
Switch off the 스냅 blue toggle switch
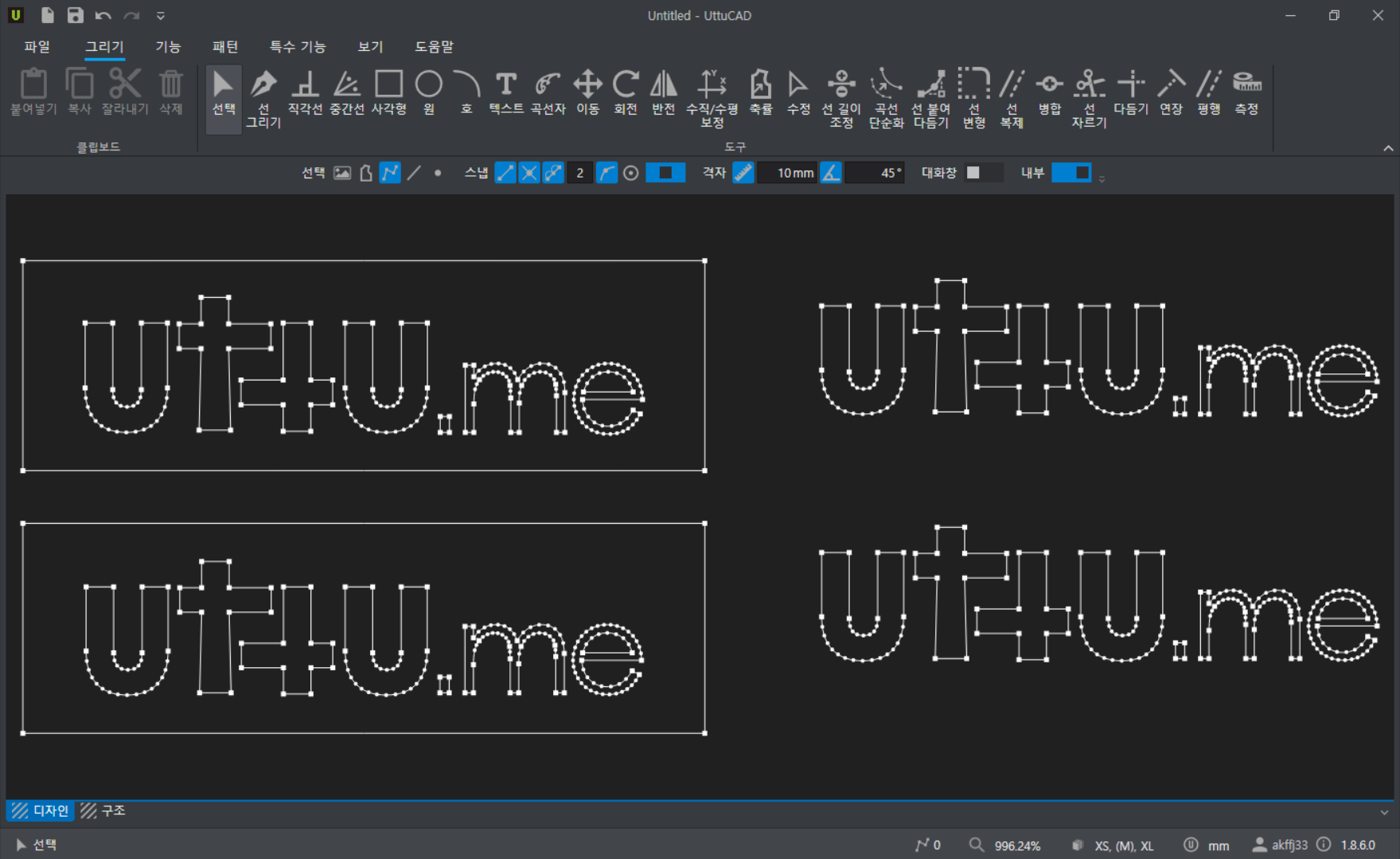(x=665, y=173)
